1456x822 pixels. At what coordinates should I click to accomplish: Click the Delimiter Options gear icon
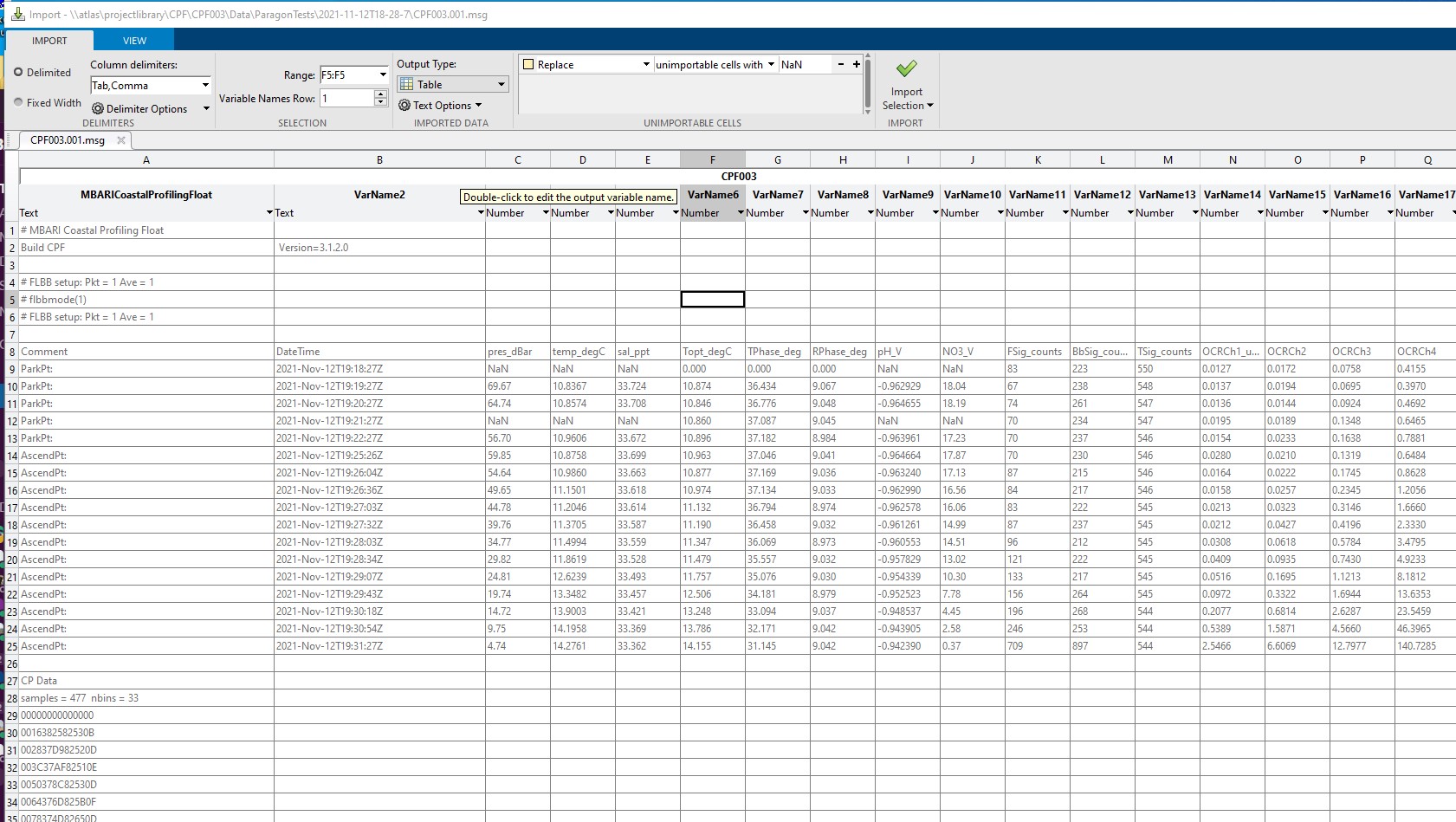98,109
